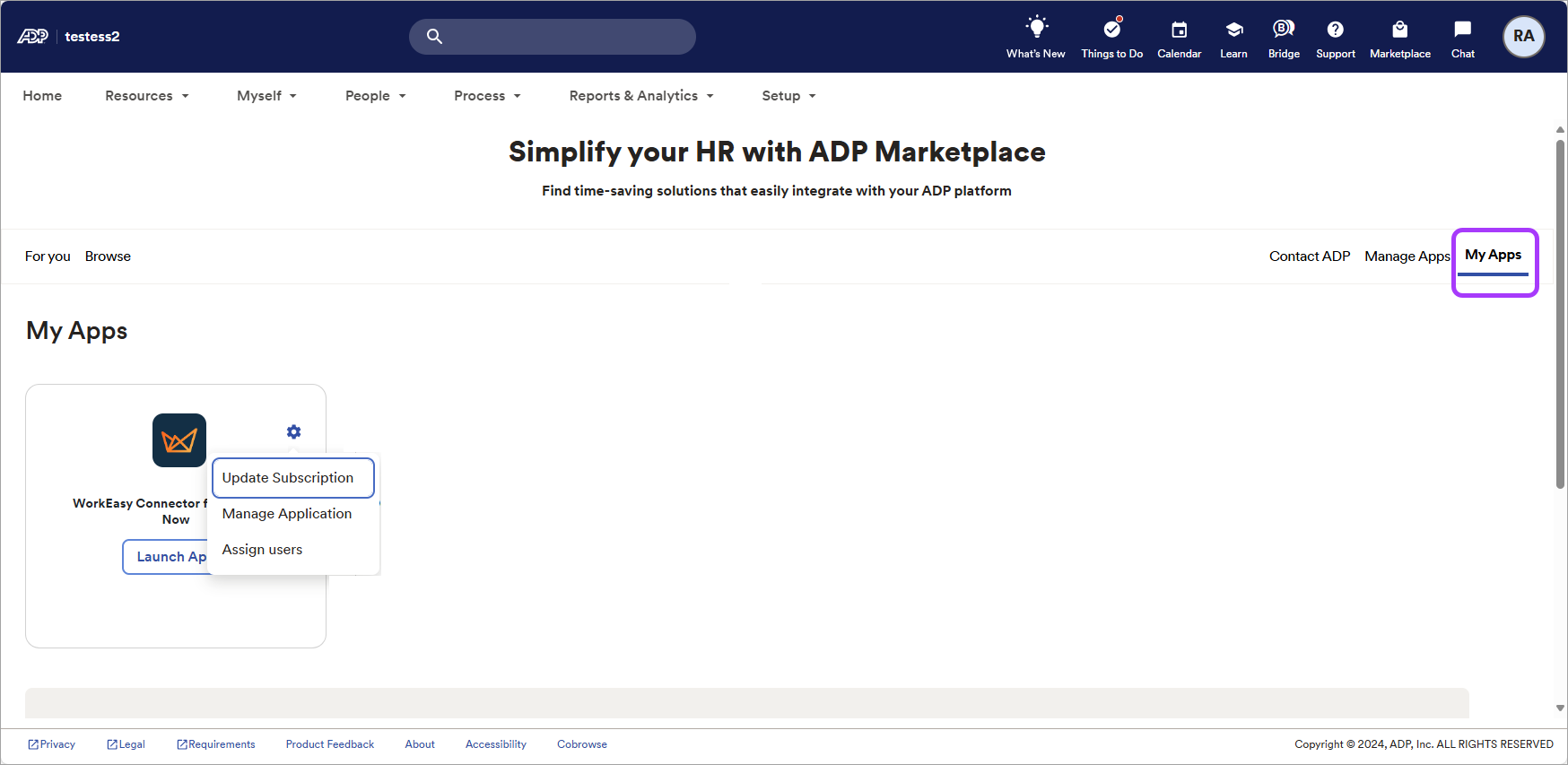Click the WorkEasy Connector app name
The width and height of the screenshot is (1568, 765).
coord(141,511)
